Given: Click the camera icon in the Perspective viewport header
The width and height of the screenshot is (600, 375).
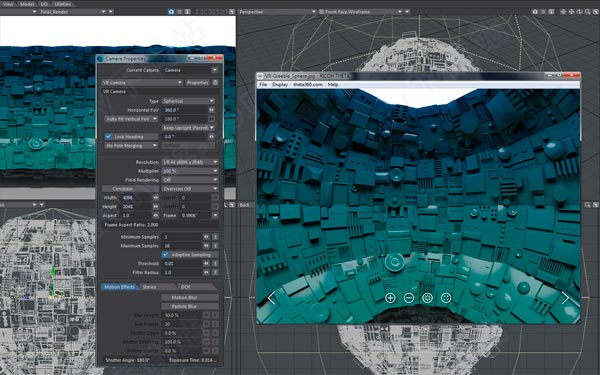Looking at the screenshot, I should click(535, 12).
